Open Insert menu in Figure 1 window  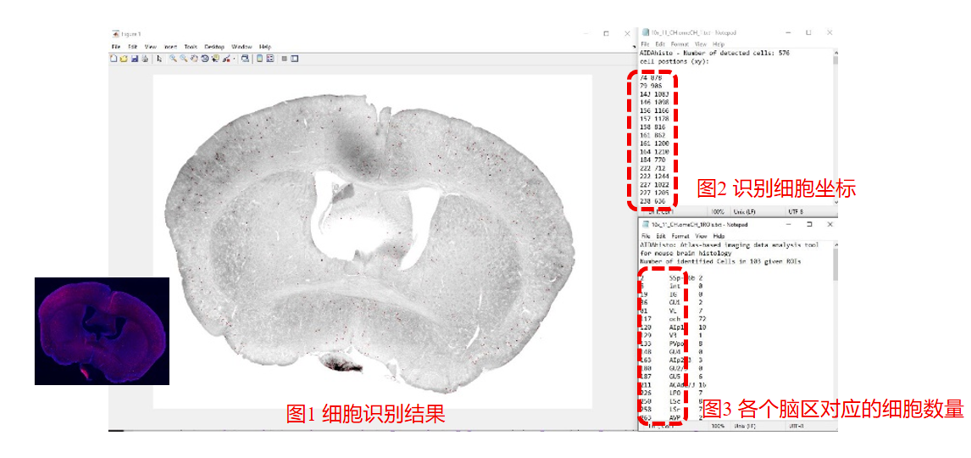click(170, 46)
